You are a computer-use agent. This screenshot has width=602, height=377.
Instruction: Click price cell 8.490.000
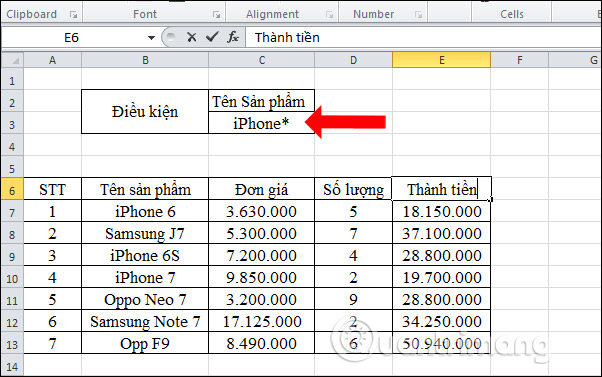(x=261, y=343)
